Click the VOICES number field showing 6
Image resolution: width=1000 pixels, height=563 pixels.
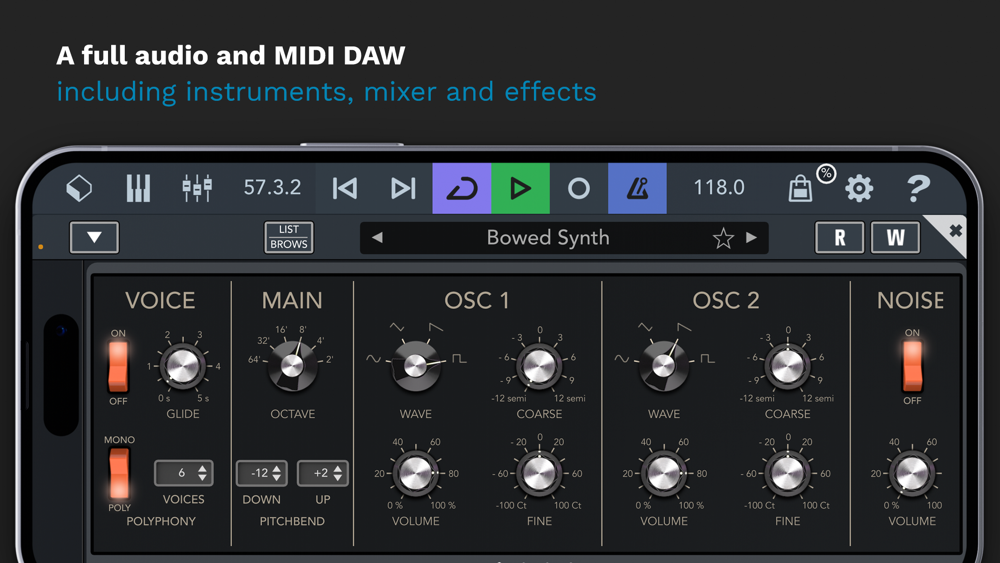(183, 473)
